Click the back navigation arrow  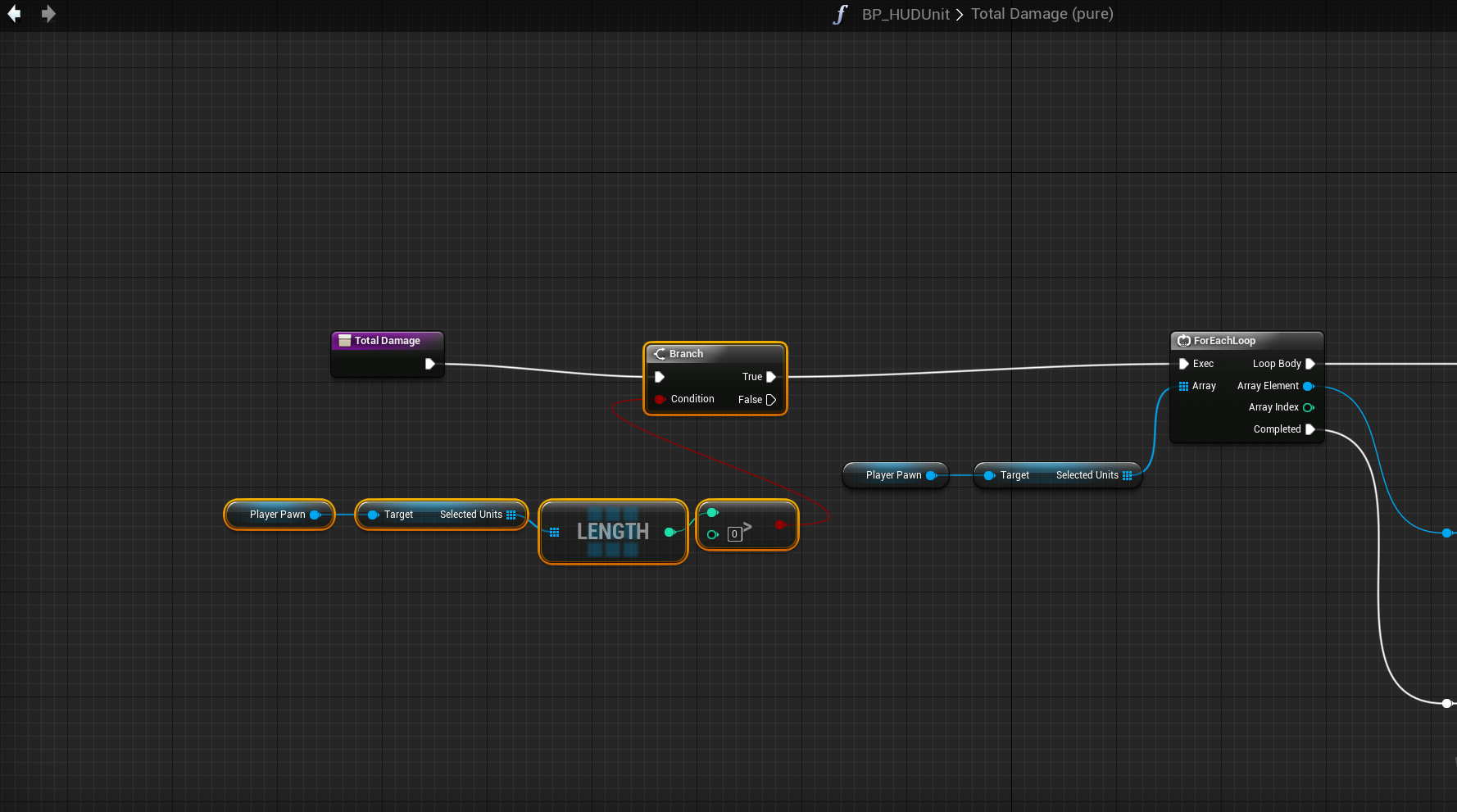[x=14, y=14]
